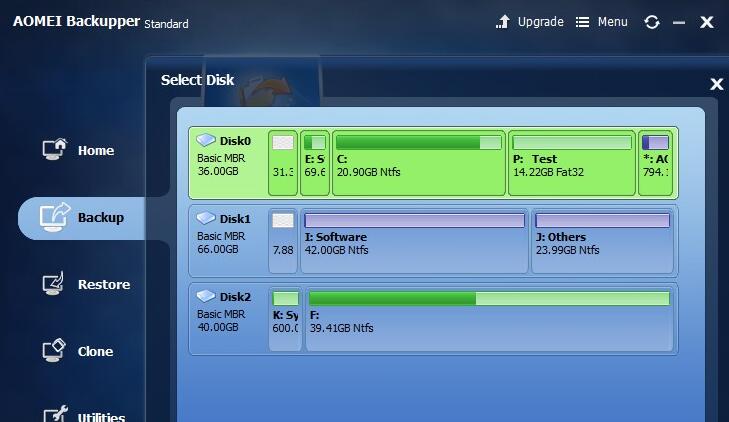Screen dimensions: 729x422
Task: Click the P: Test usage bar
Action: [572, 142]
